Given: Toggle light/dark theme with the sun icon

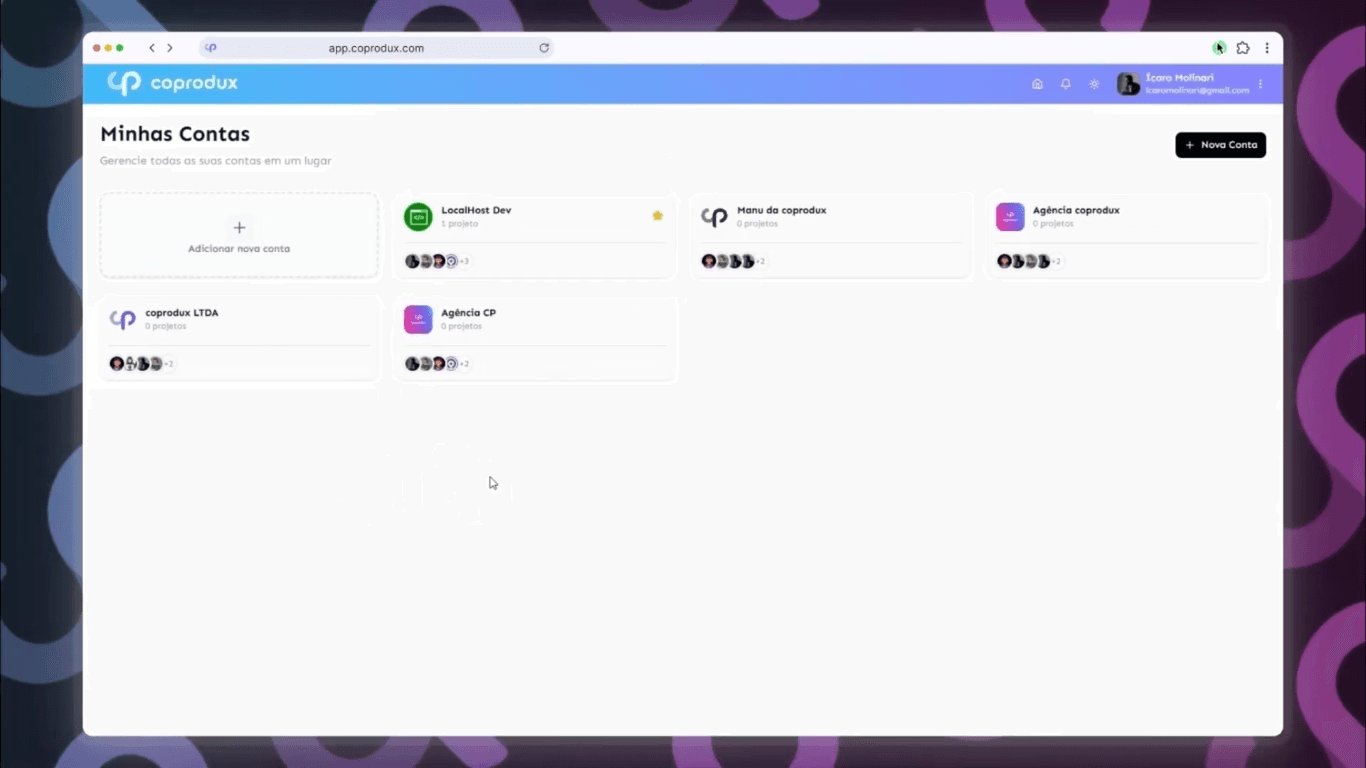Looking at the screenshot, I should point(1094,84).
